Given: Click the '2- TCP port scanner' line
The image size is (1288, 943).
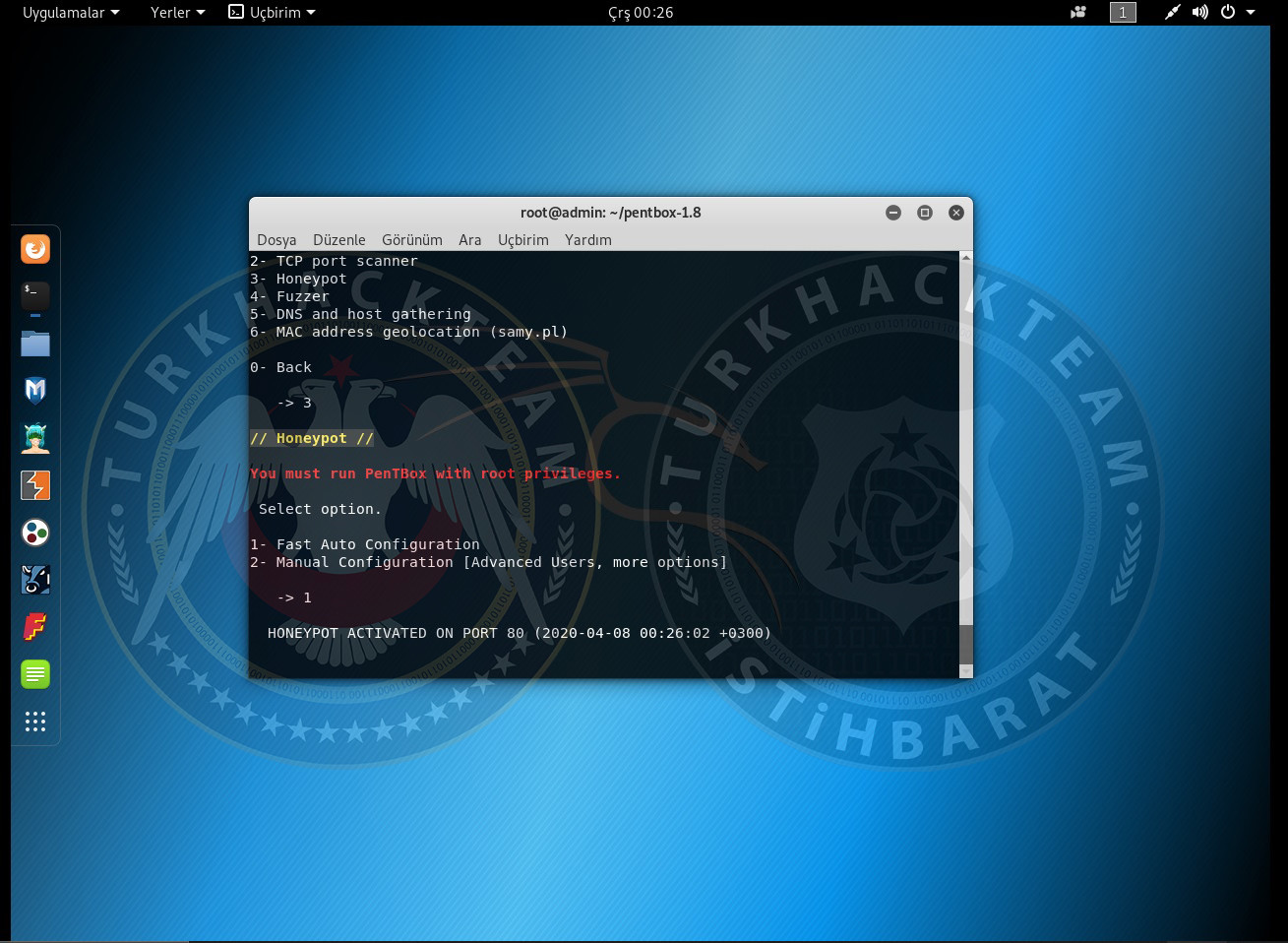Looking at the screenshot, I should click(334, 261).
